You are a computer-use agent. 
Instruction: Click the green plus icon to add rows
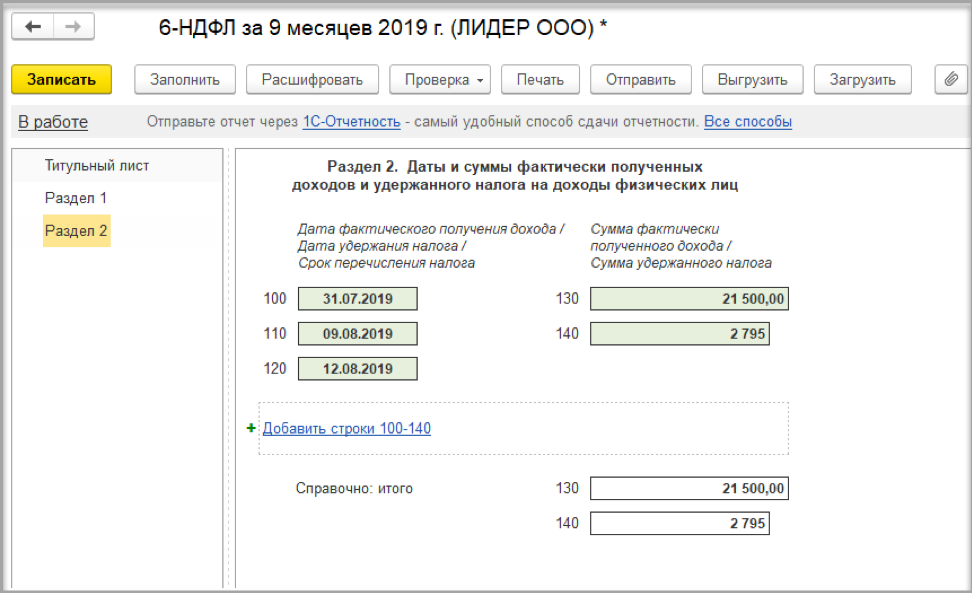[x=251, y=428]
